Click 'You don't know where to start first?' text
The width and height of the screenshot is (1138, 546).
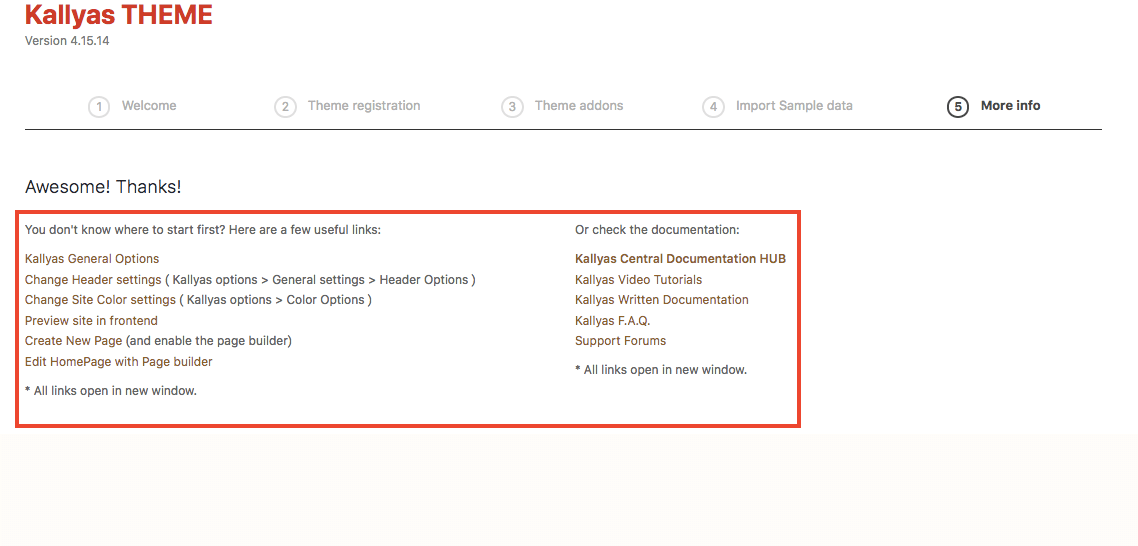(x=126, y=230)
